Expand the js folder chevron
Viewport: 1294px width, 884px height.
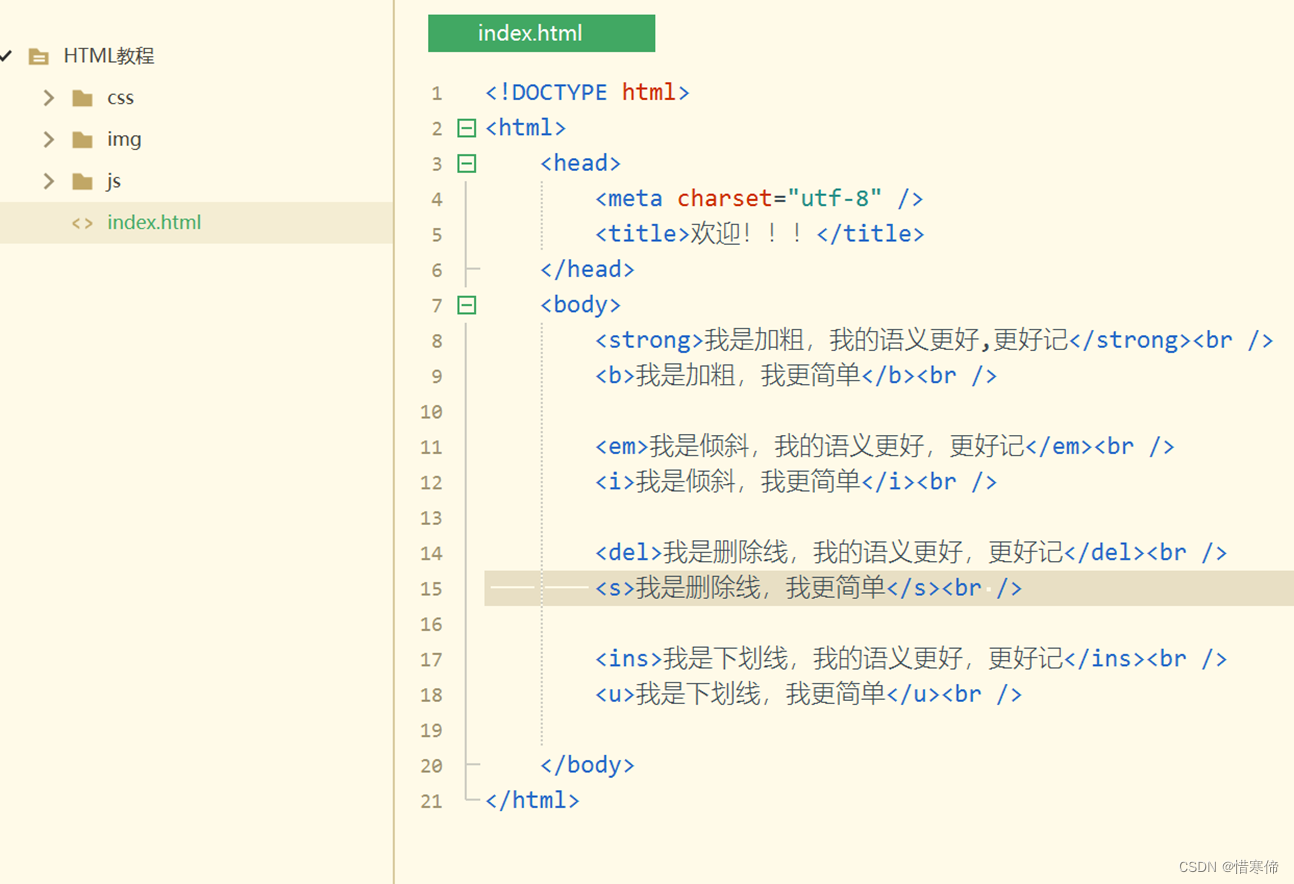pyautogui.click(x=48, y=181)
